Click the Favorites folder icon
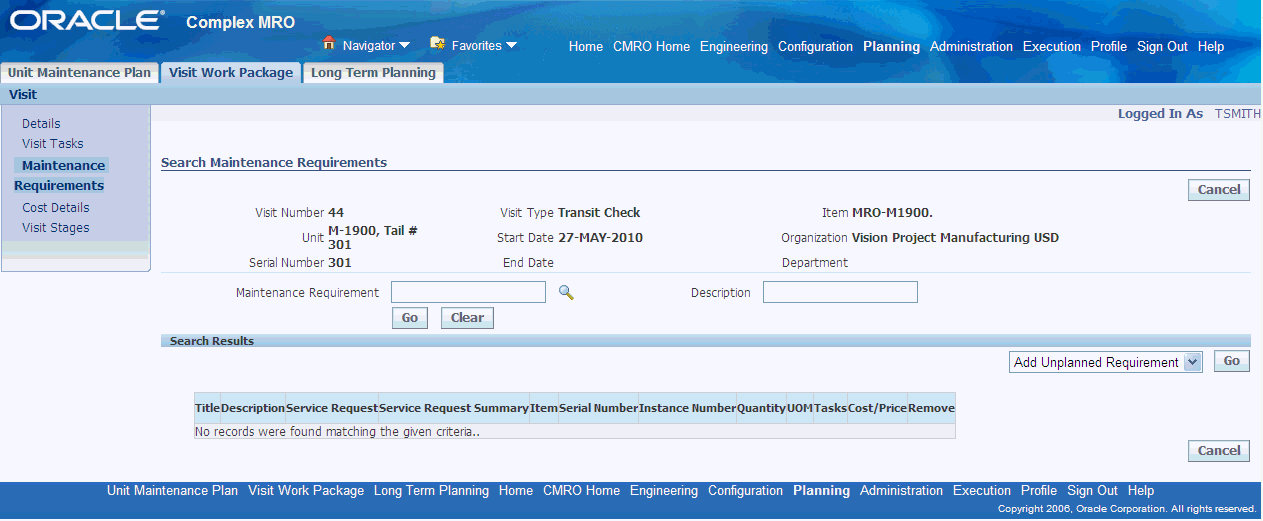The height and width of the screenshot is (521, 1263). (437, 44)
